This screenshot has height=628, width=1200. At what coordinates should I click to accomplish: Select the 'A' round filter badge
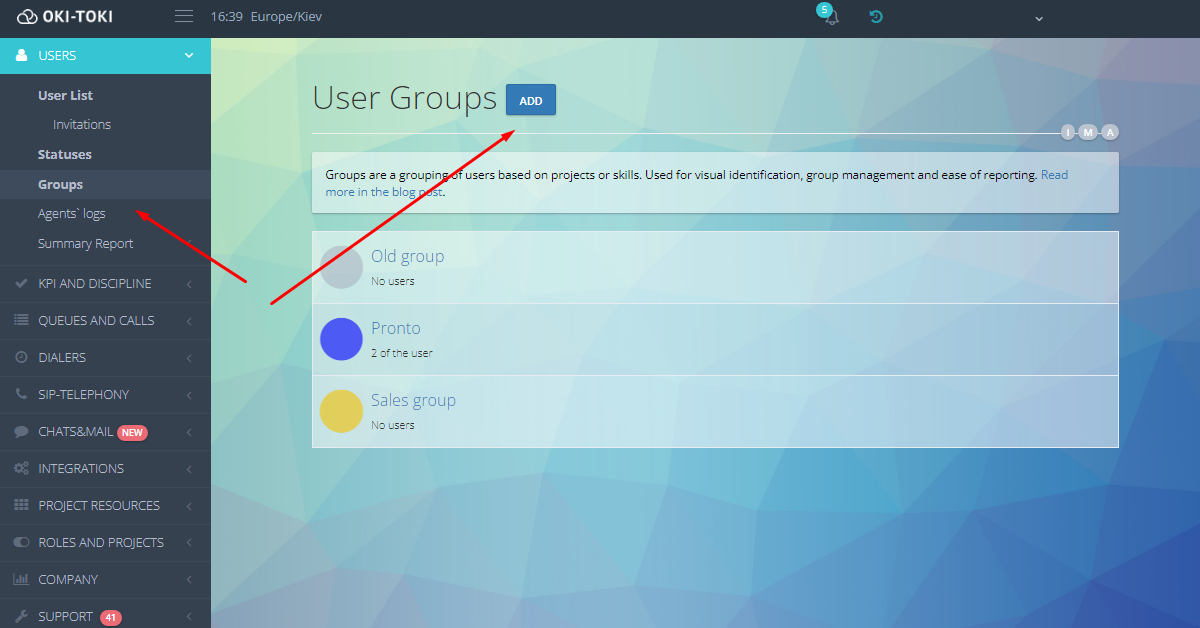(1109, 133)
